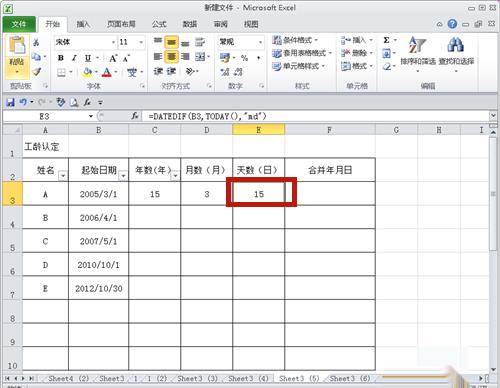Screen dimensions: 500x388
Task: Open the font size dropdown
Action: pyautogui.click(x=141, y=42)
